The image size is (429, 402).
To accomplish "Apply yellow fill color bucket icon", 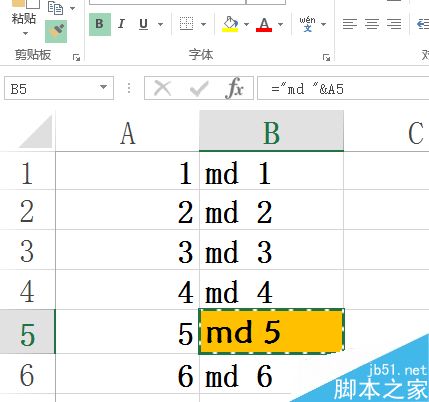I will (230, 24).
